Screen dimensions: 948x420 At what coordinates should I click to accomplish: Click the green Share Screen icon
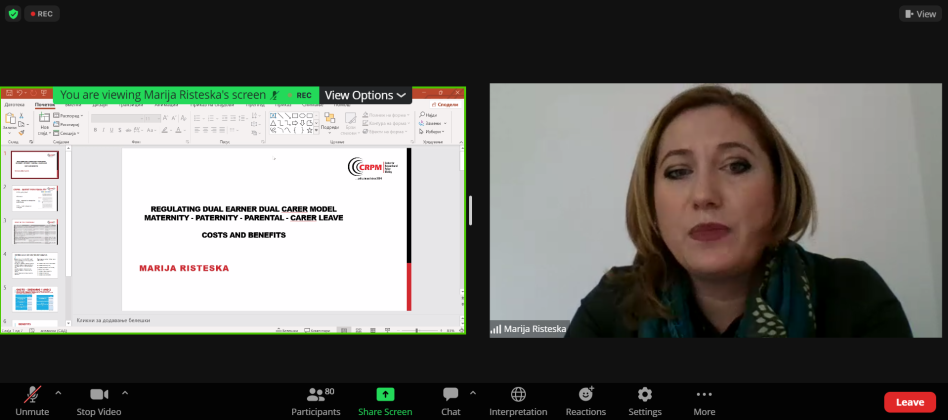[385, 394]
